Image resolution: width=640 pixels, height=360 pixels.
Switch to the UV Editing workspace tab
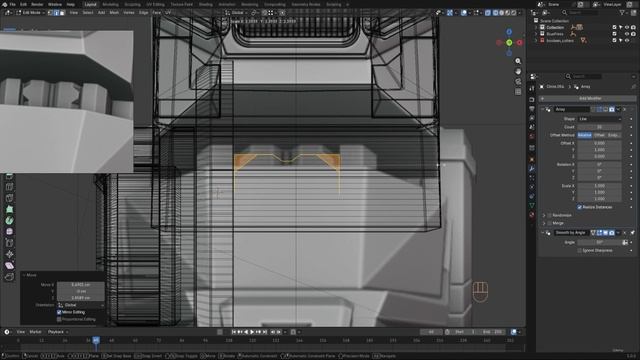click(155, 4)
